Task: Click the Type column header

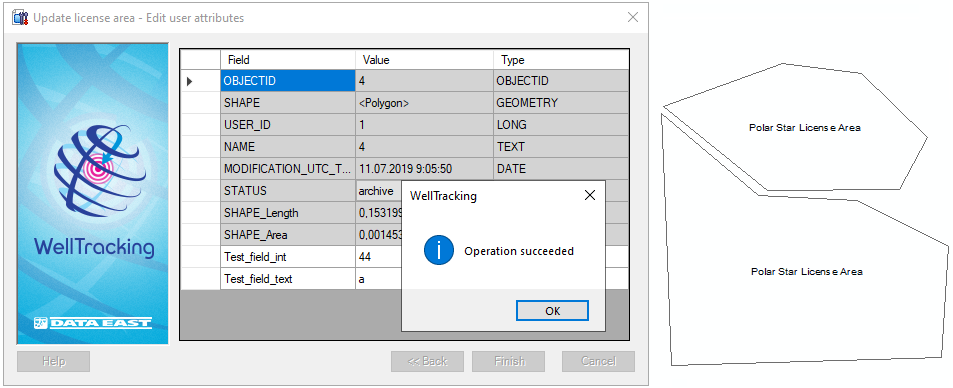Action: coord(561,60)
